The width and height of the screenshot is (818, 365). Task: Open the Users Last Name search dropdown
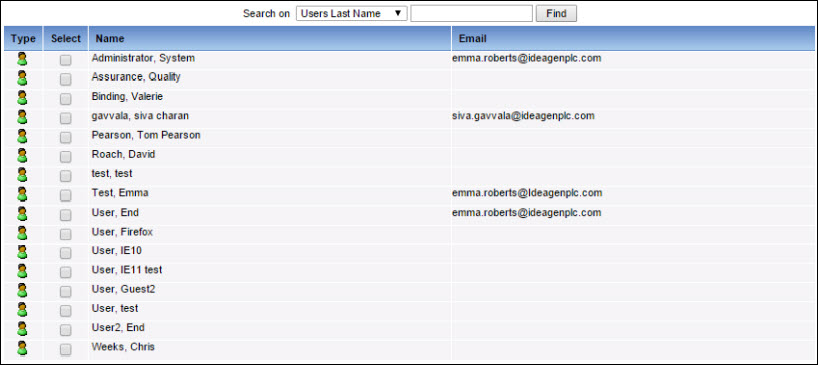pos(352,14)
